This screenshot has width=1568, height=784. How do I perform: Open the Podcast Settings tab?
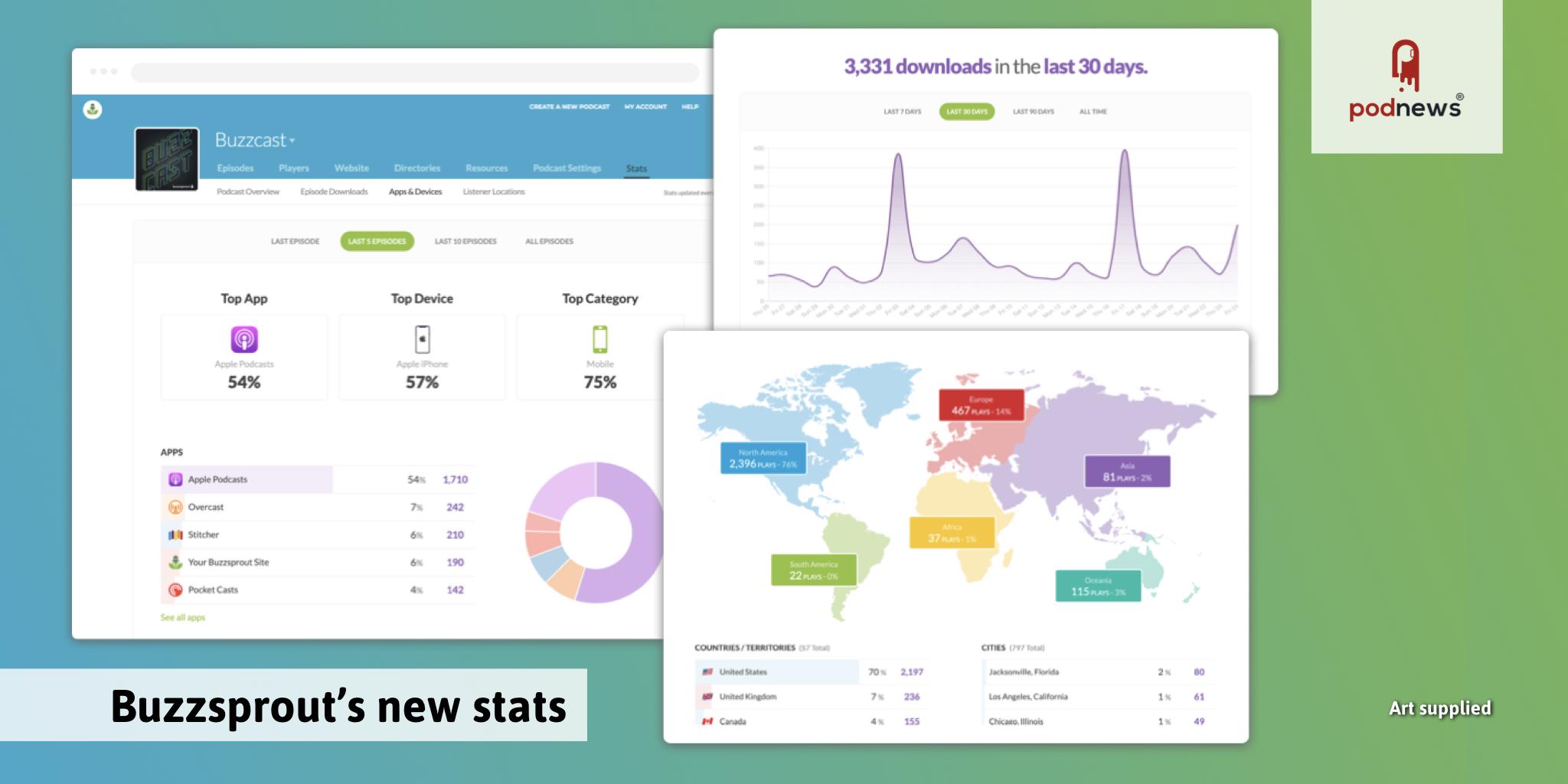[x=567, y=168]
